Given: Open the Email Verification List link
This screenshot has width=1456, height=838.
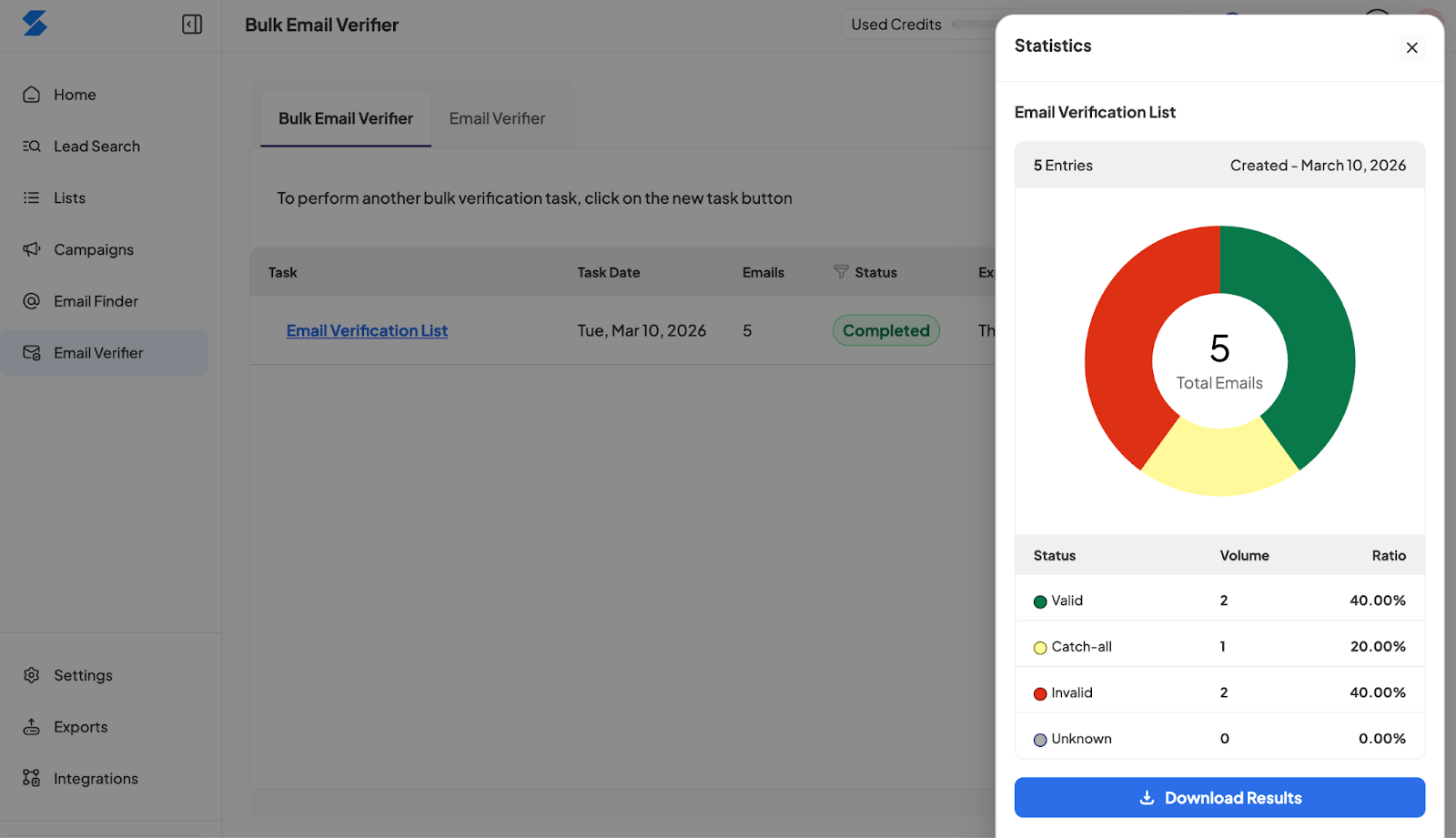Looking at the screenshot, I should pos(367,331).
